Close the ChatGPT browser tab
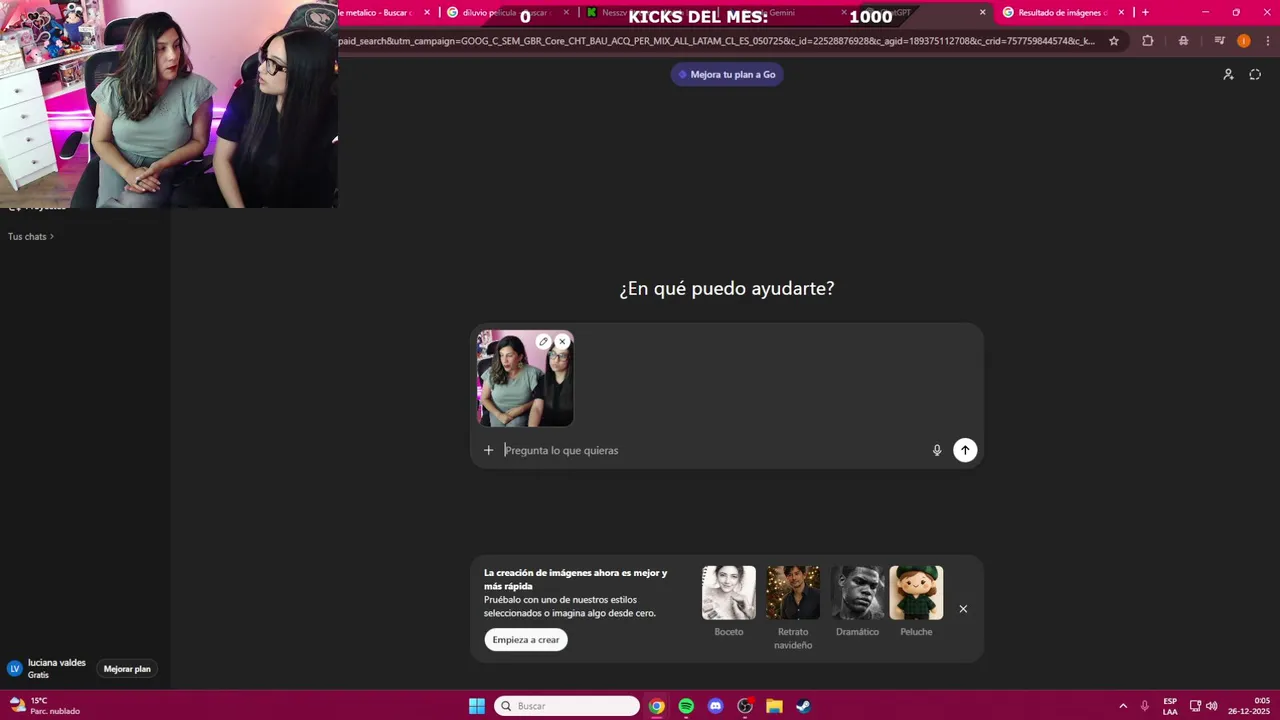This screenshot has height=720, width=1280. click(982, 12)
